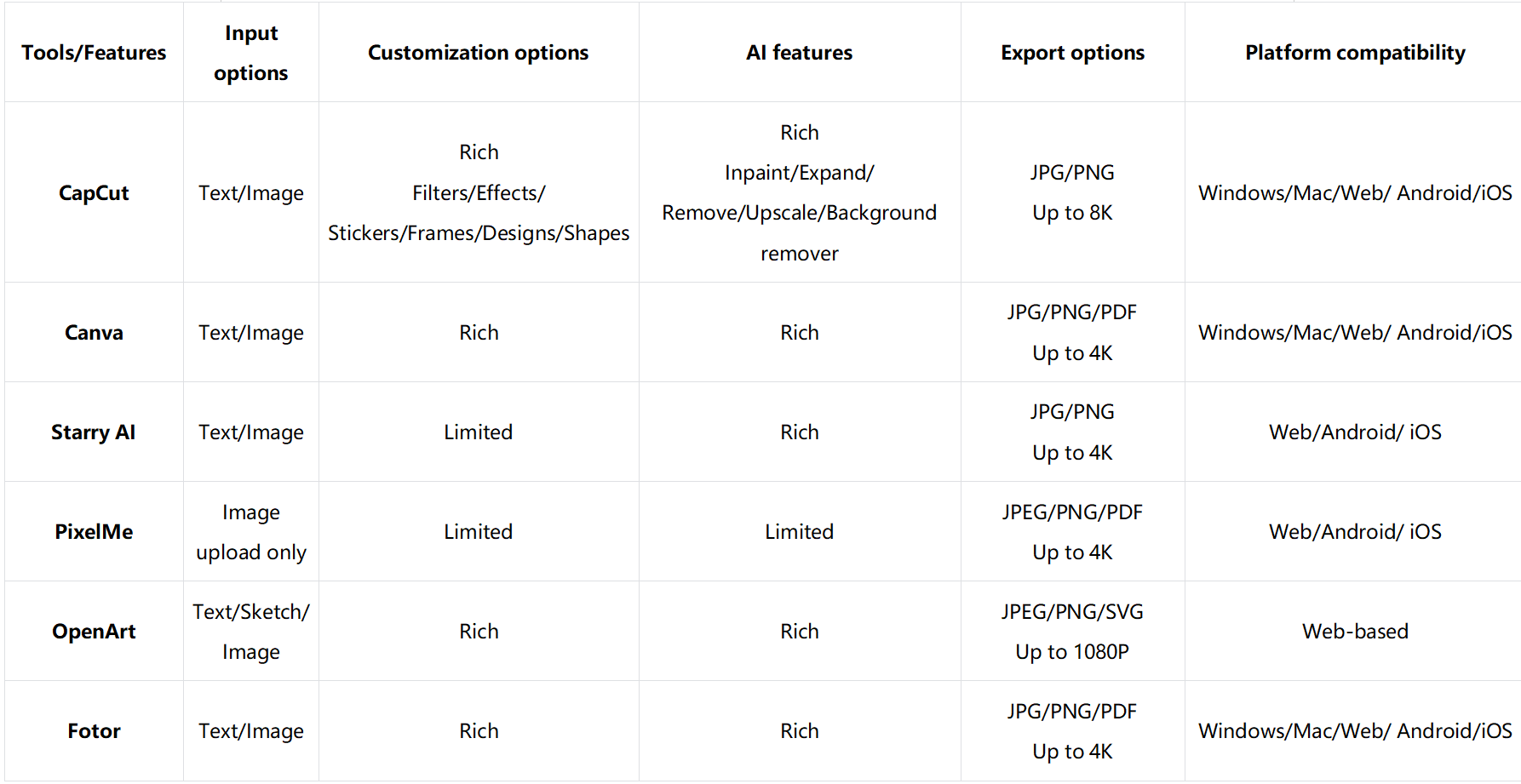
Task: Select the Fotor row label
Action: pos(94,731)
